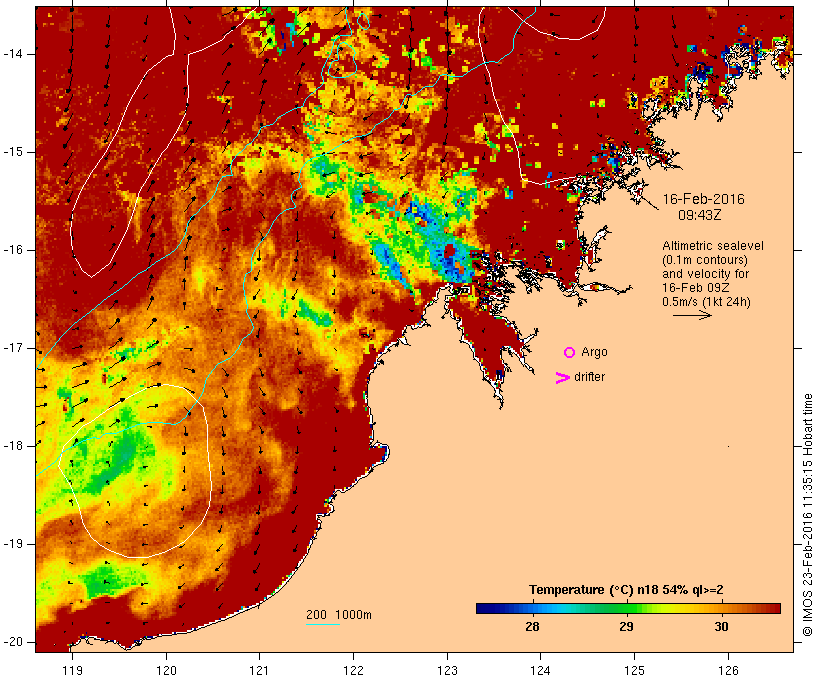
Task: Click the 'Temperature (°C) n18 54% ql>=2' title
Action: click(x=626, y=590)
